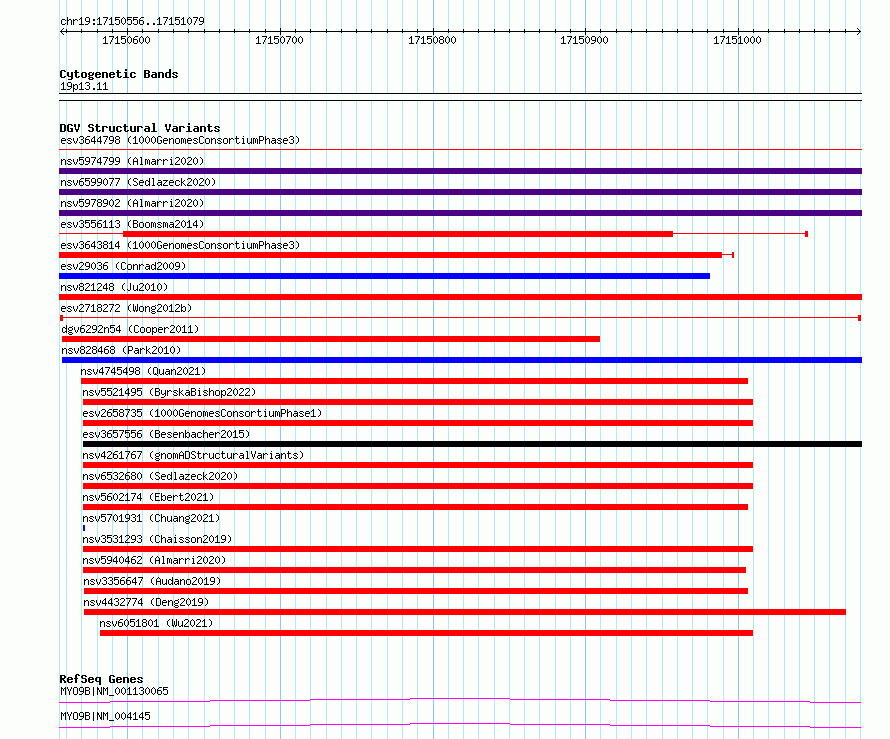
Task: Open the nsv821248 (Ju2010) label
Action: point(114,287)
